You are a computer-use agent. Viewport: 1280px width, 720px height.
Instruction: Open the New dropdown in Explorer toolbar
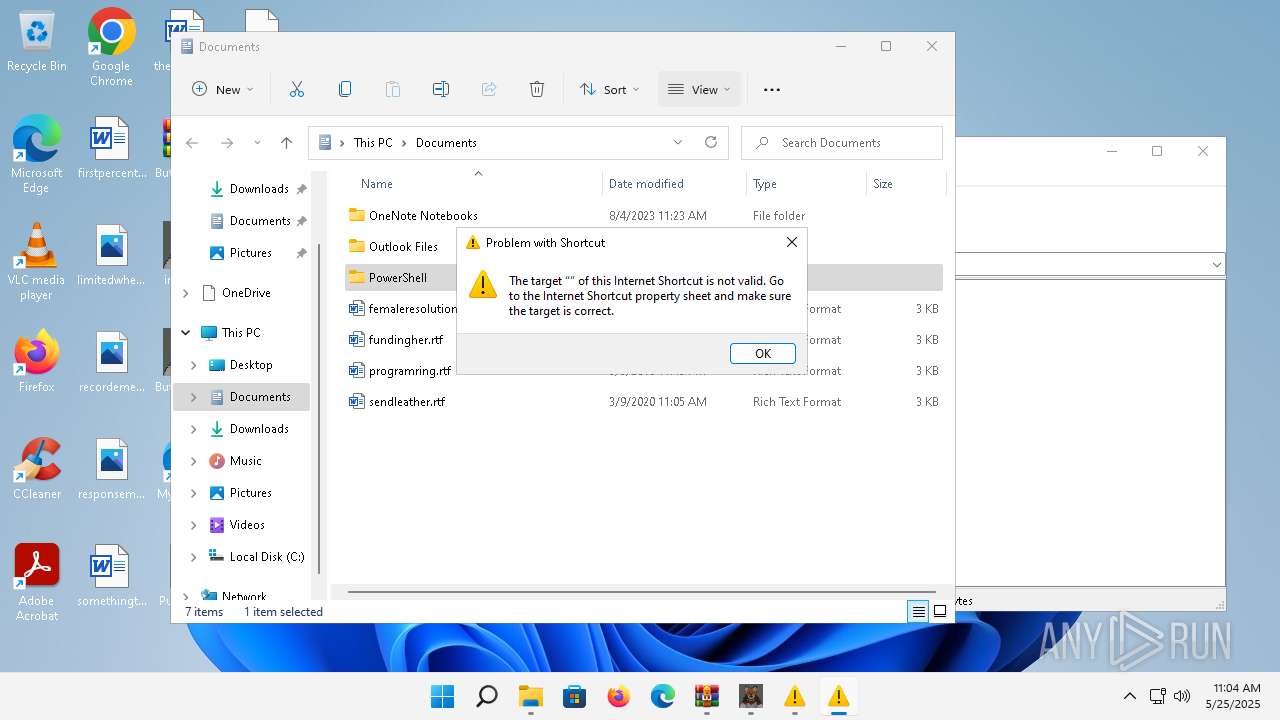pyautogui.click(x=223, y=89)
